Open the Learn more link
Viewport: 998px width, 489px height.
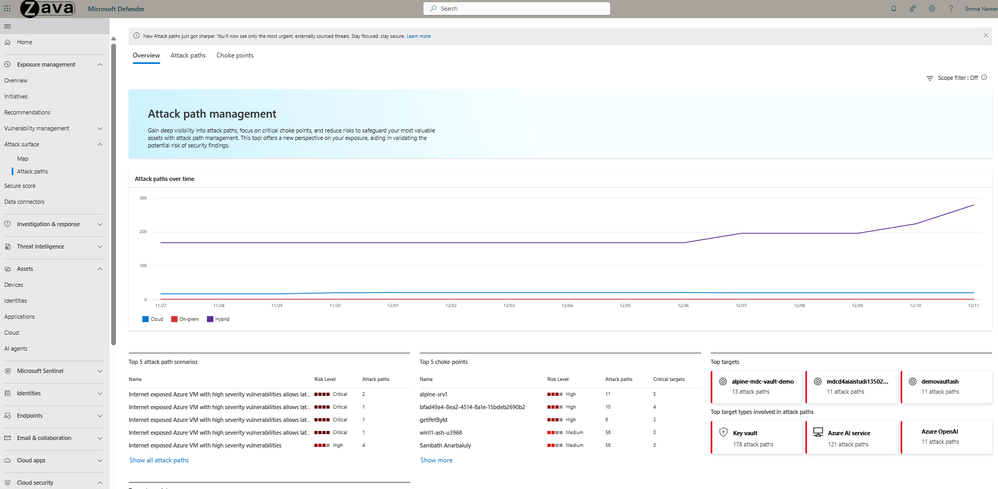tap(418, 36)
